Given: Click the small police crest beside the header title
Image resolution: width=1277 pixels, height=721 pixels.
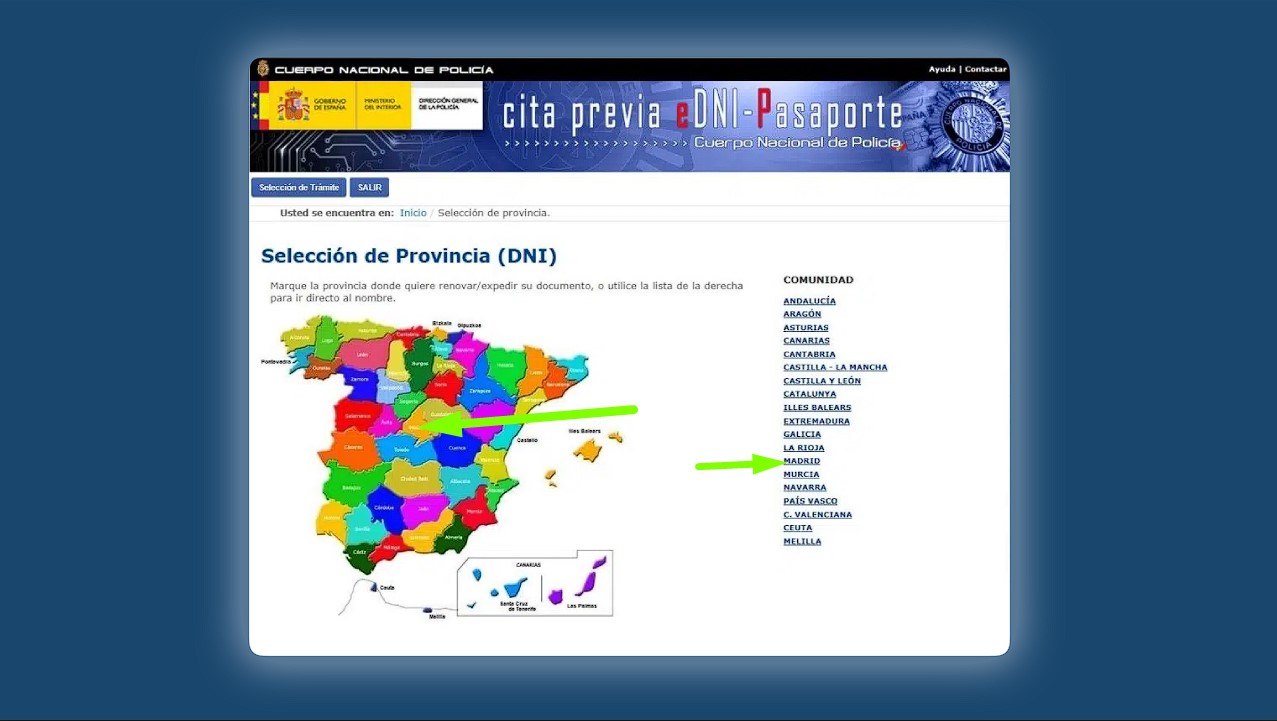Looking at the screenshot, I should (x=263, y=69).
